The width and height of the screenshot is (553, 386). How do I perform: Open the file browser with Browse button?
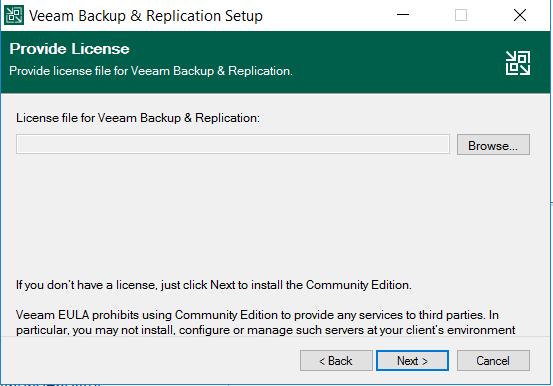click(x=493, y=144)
